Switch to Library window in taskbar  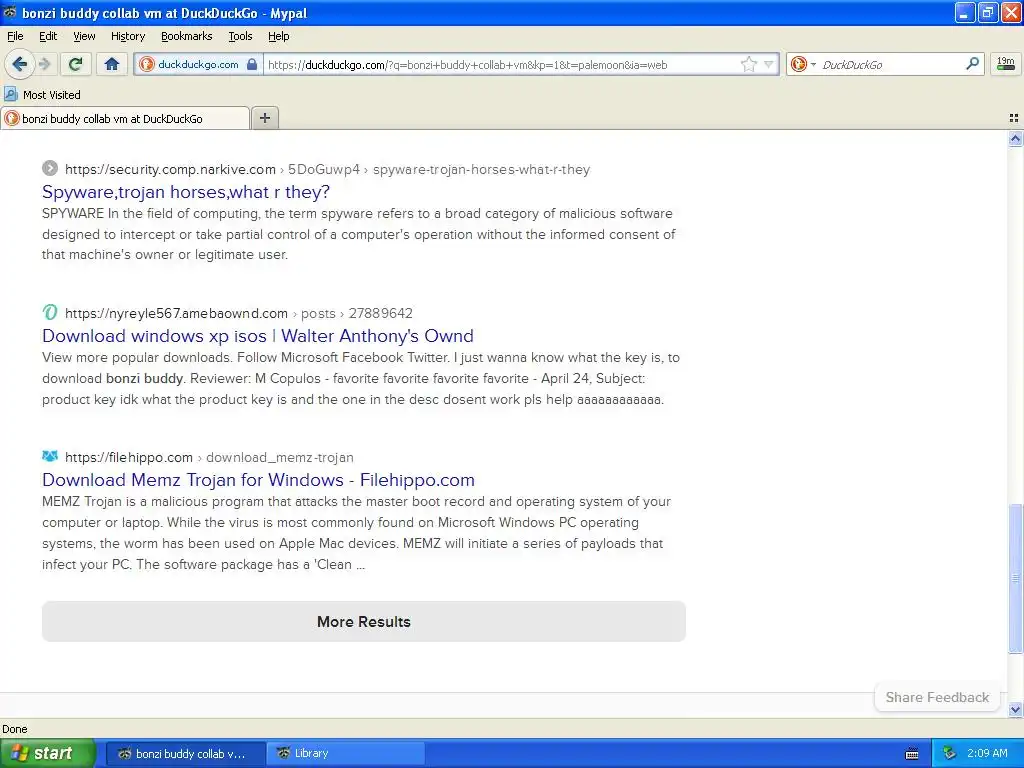[x=345, y=754]
